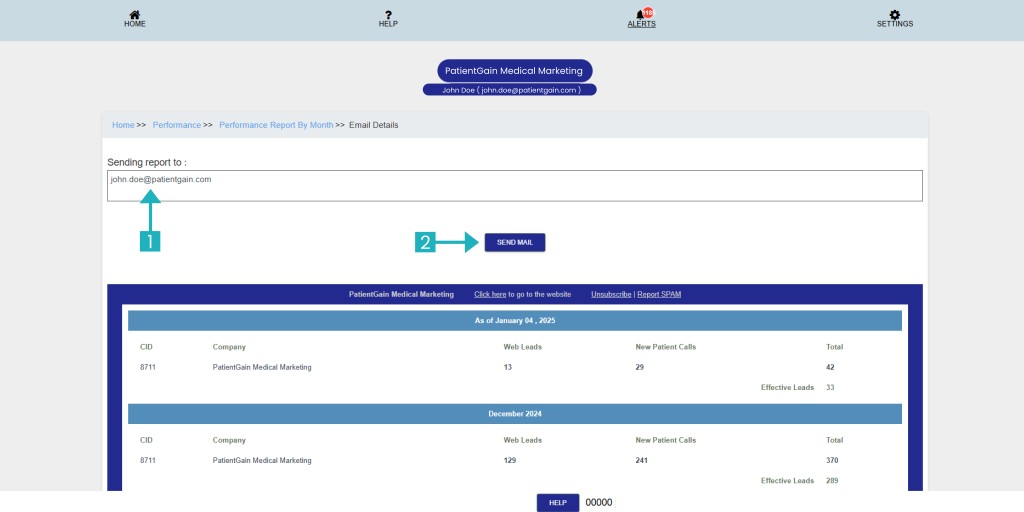Go to Home in the breadcrumb
The width and height of the screenshot is (1024, 512).
pyautogui.click(x=123, y=125)
